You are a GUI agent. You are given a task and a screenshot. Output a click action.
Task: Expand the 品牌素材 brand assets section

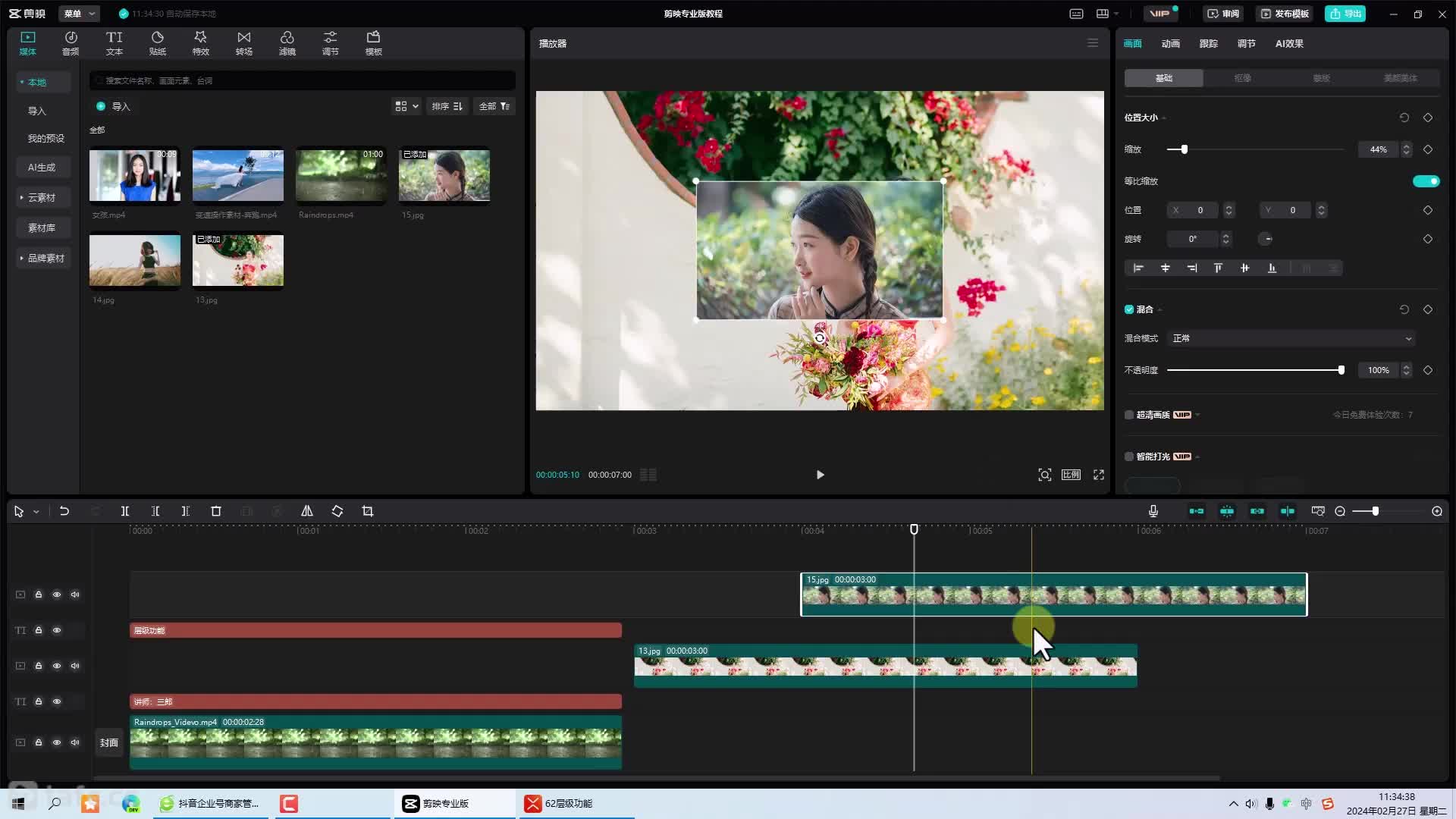click(42, 258)
